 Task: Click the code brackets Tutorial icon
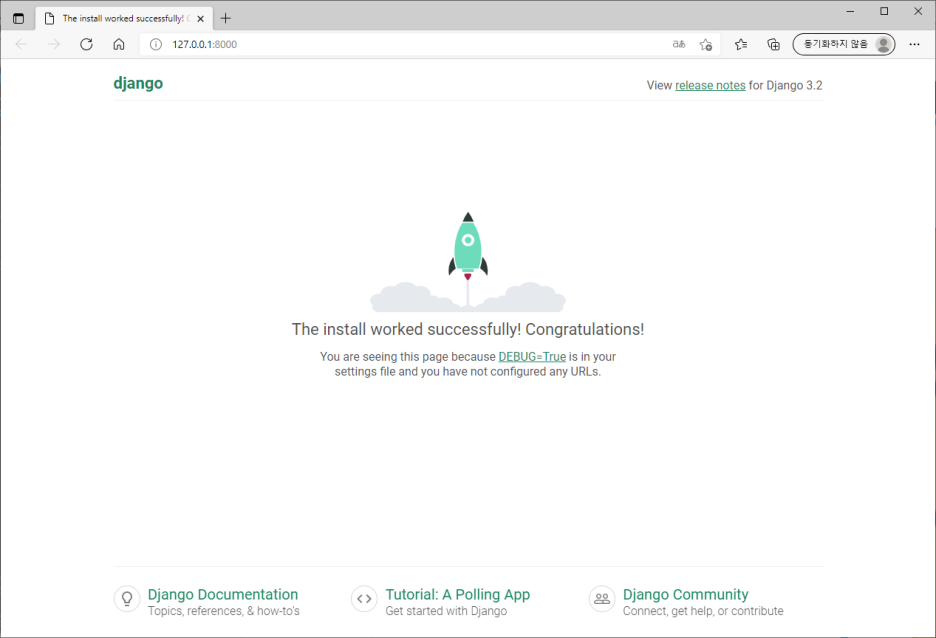pyautogui.click(x=364, y=599)
